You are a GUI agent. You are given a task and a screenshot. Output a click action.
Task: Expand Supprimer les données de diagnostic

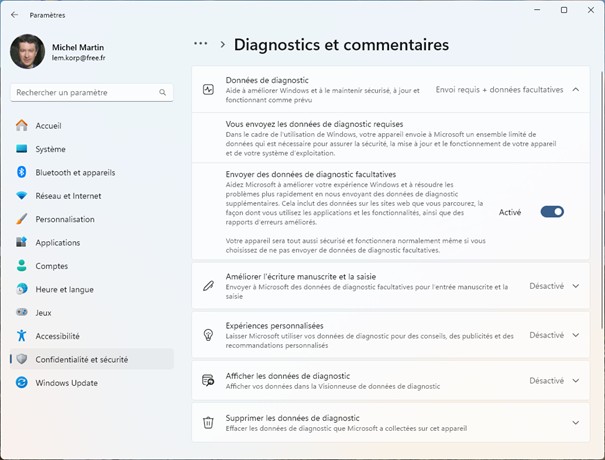pyautogui.click(x=575, y=422)
